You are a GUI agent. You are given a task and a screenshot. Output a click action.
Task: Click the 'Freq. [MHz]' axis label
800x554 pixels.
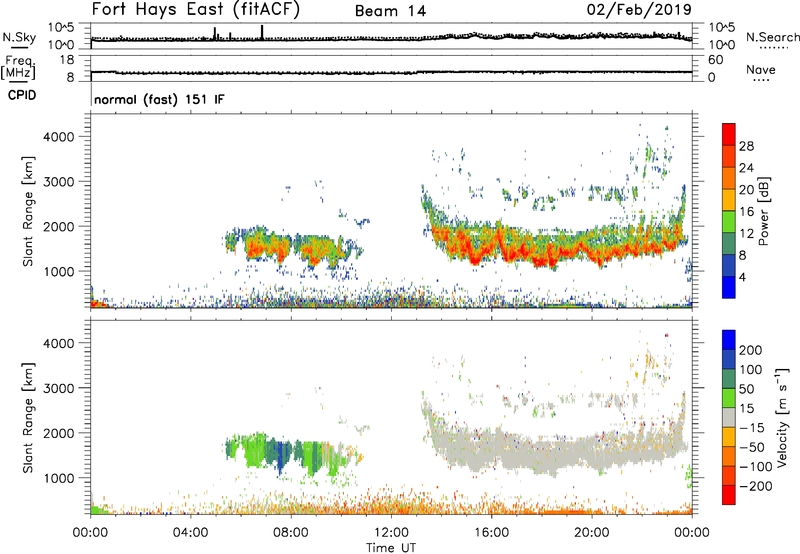[18, 68]
